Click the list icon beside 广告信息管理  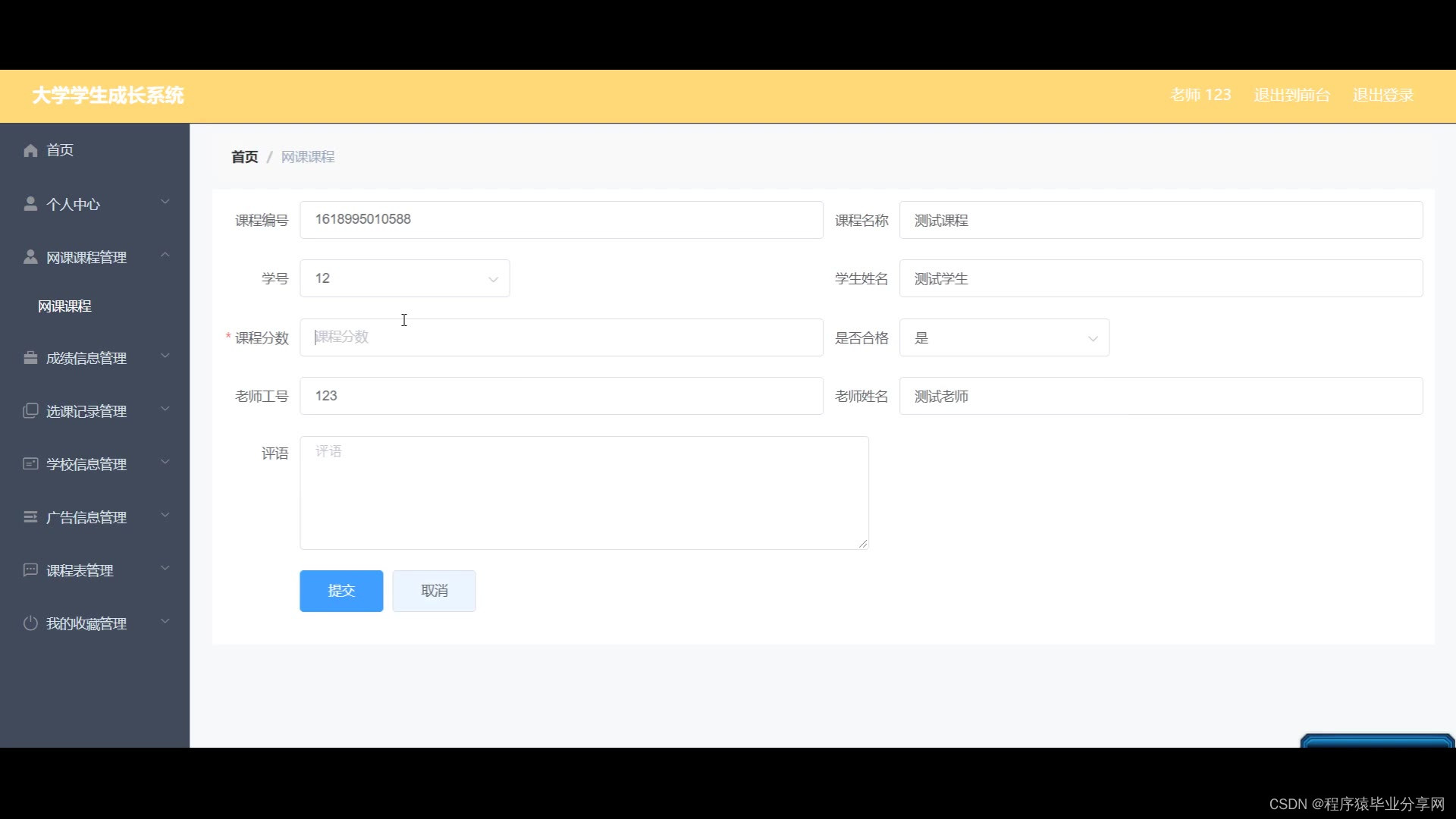point(30,517)
